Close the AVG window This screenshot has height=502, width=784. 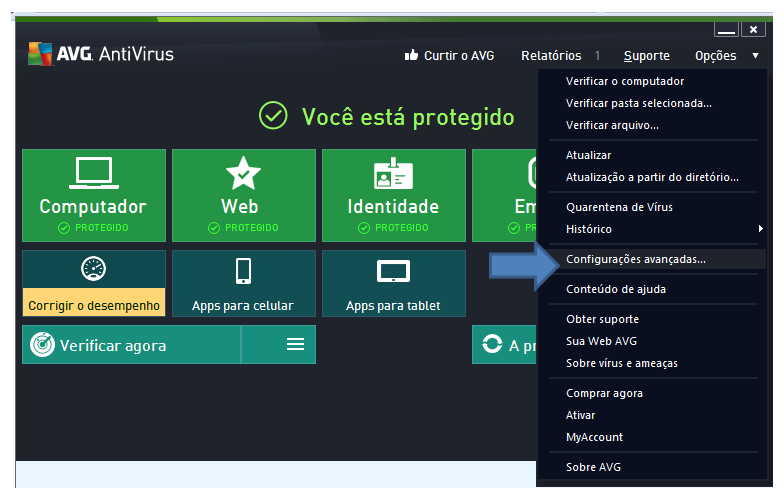point(754,30)
